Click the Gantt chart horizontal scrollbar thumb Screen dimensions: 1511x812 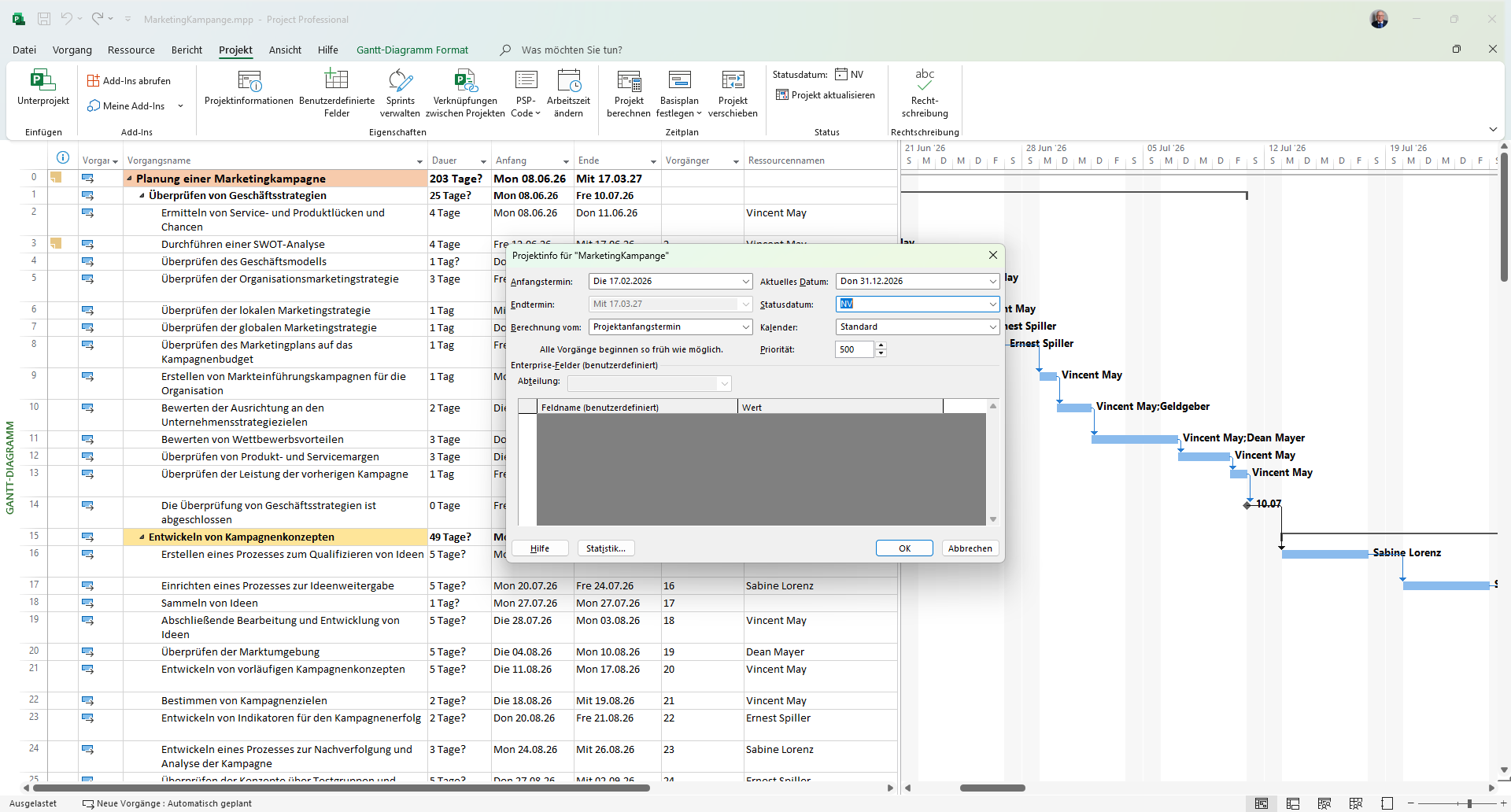[x=992, y=788]
